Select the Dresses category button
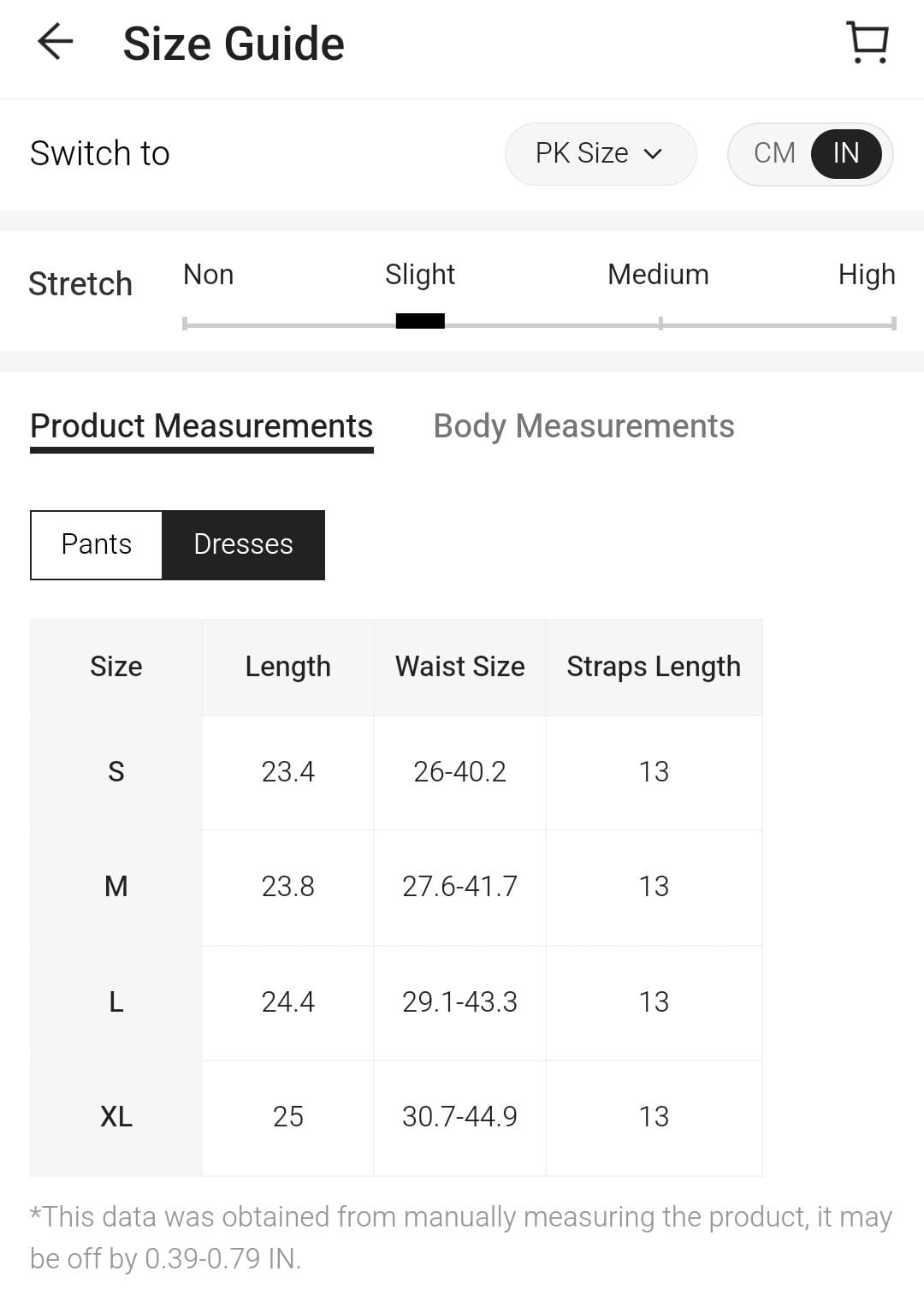 [243, 544]
